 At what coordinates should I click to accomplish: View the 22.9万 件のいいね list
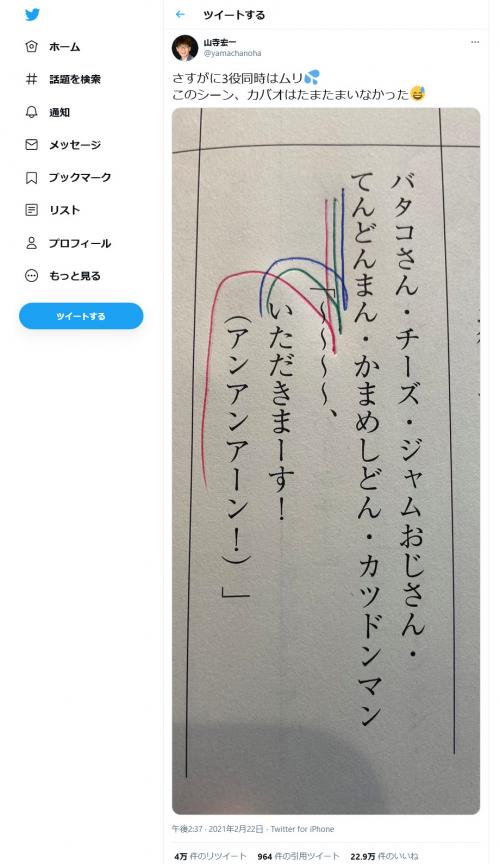(x=384, y=856)
